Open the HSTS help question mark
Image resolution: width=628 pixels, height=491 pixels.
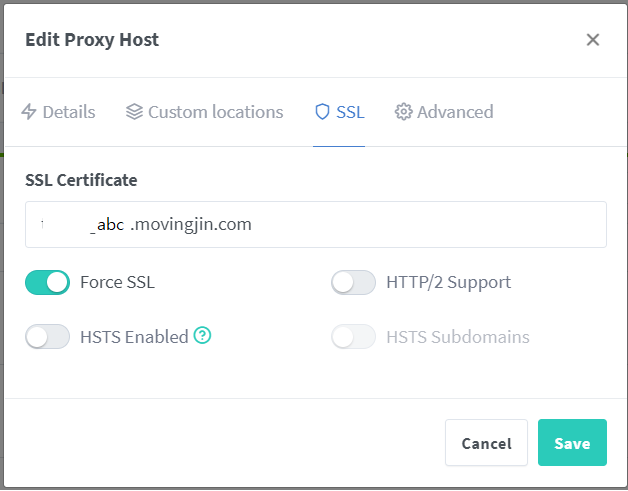[202, 335]
